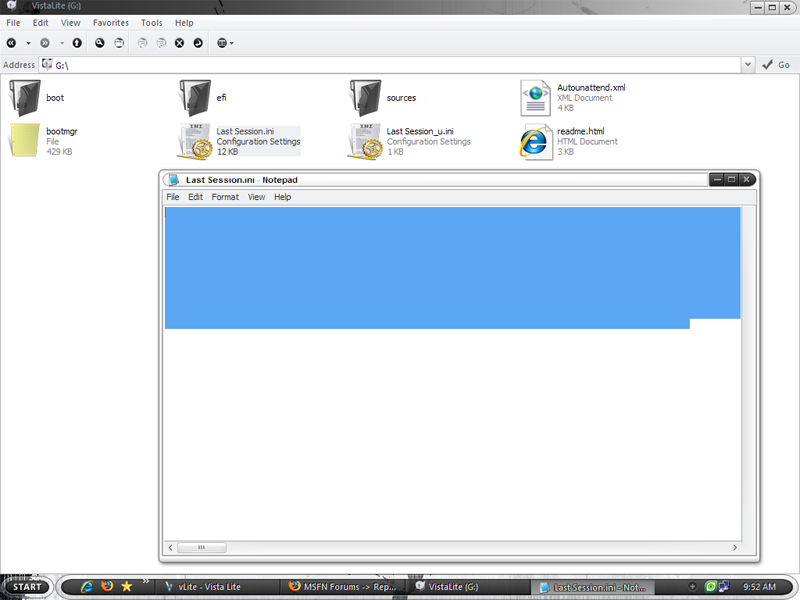The height and width of the screenshot is (600, 800).
Task: Select the Last Session_u.ini file
Action: coord(409,141)
